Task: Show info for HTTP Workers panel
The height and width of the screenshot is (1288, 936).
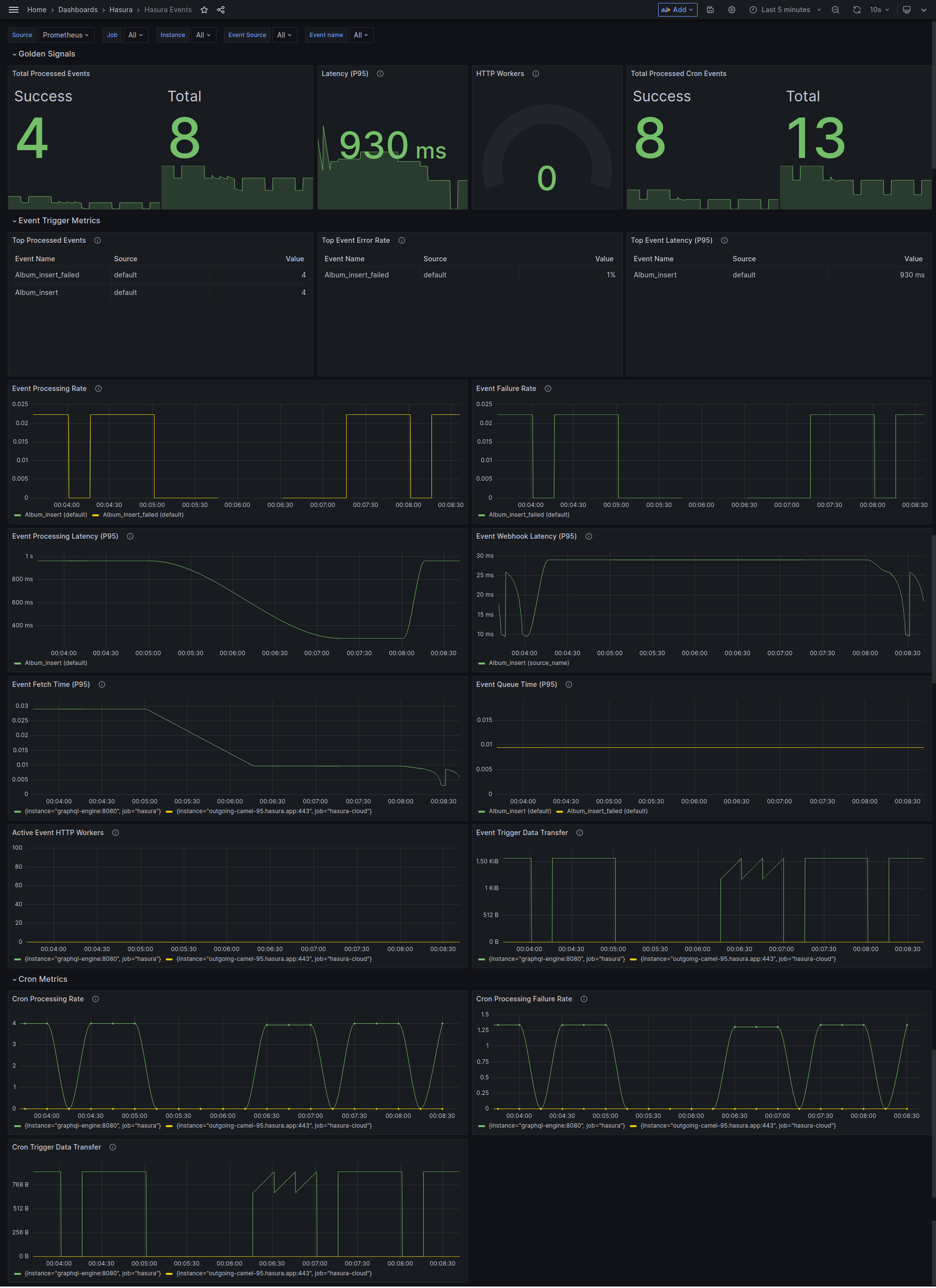Action: tap(536, 74)
